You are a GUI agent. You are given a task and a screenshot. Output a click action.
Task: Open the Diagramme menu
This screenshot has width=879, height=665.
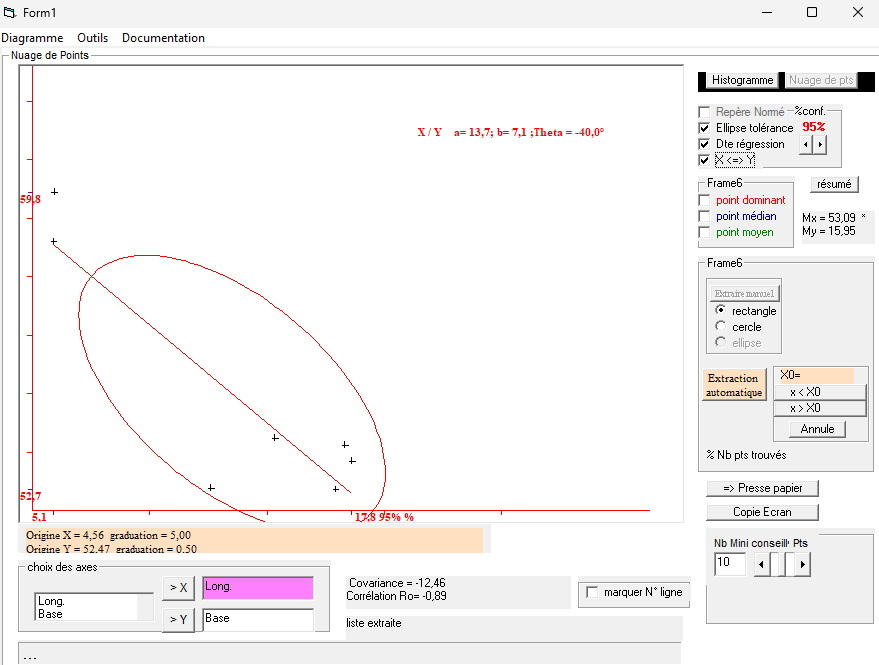[x=32, y=38]
